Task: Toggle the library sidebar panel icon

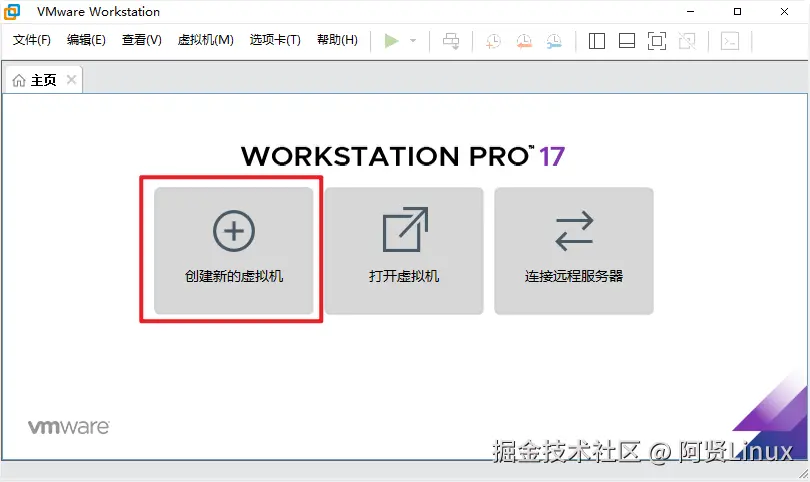Action: [597, 41]
